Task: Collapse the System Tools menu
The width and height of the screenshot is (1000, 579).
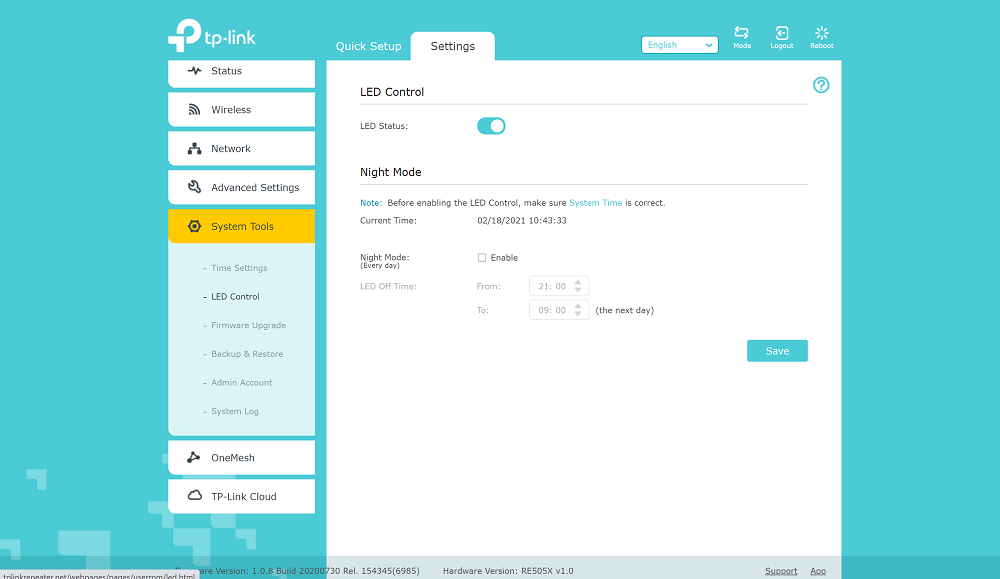Action: [242, 226]
